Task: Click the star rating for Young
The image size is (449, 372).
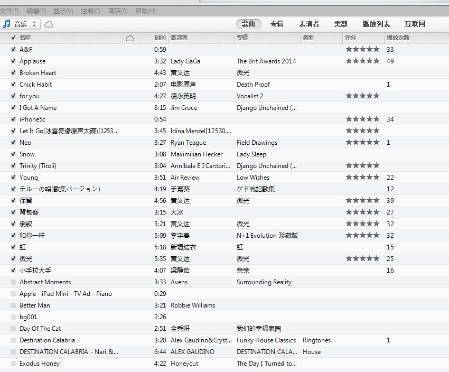Action: tap(362, 177)
